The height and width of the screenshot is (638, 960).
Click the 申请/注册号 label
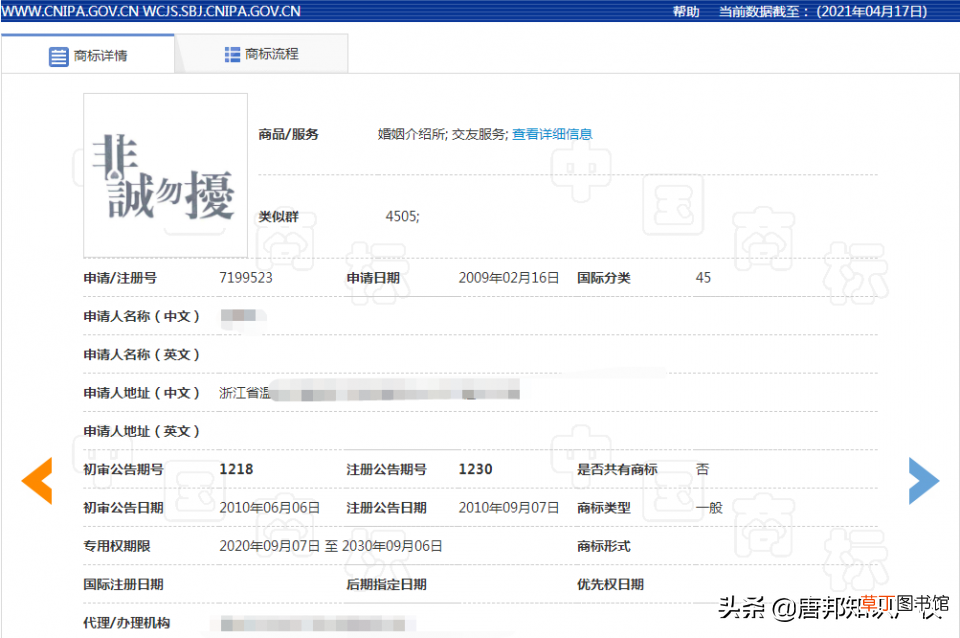coord(120,278)
